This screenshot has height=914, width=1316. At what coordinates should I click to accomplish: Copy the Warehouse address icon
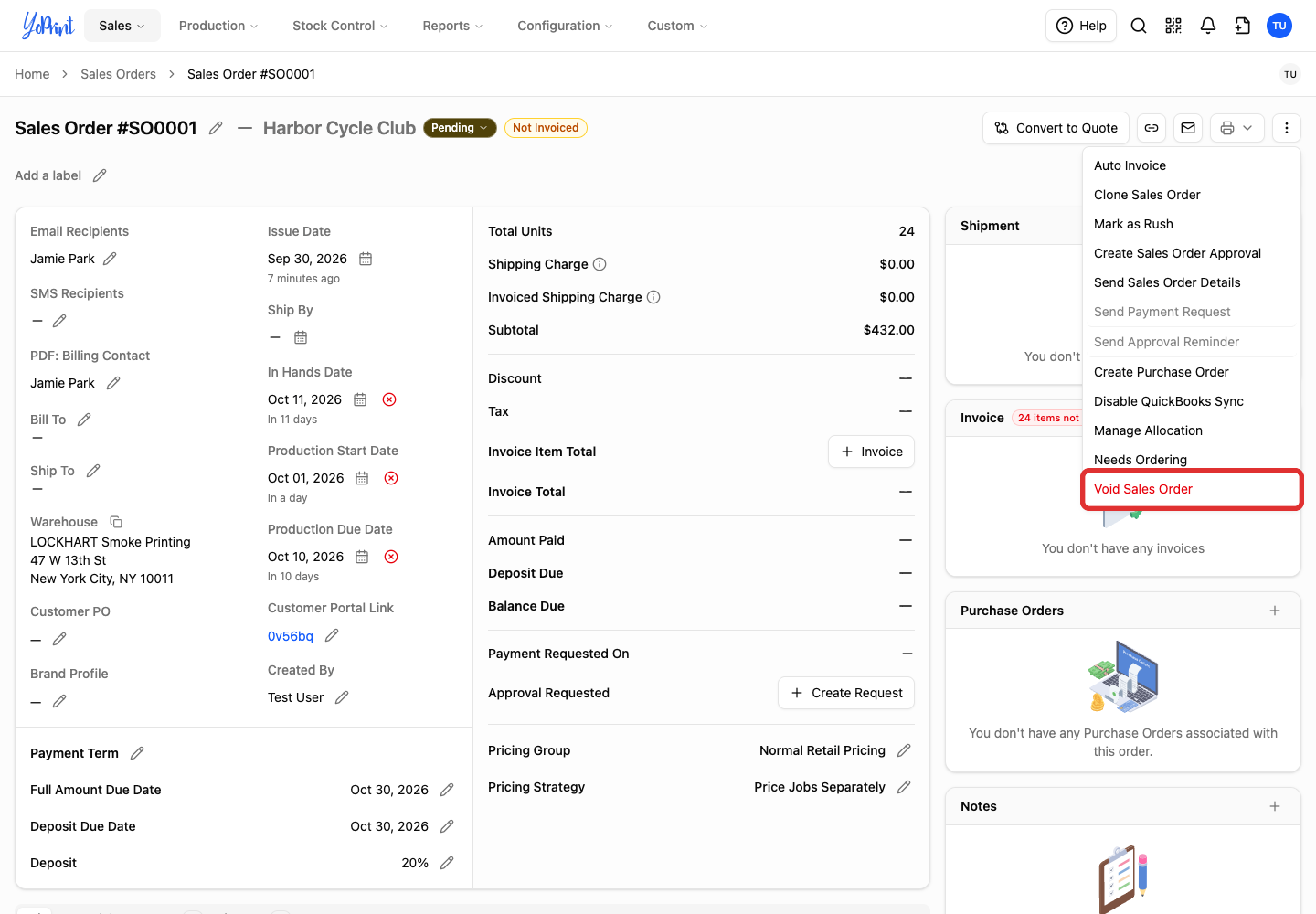click(116, 522)
